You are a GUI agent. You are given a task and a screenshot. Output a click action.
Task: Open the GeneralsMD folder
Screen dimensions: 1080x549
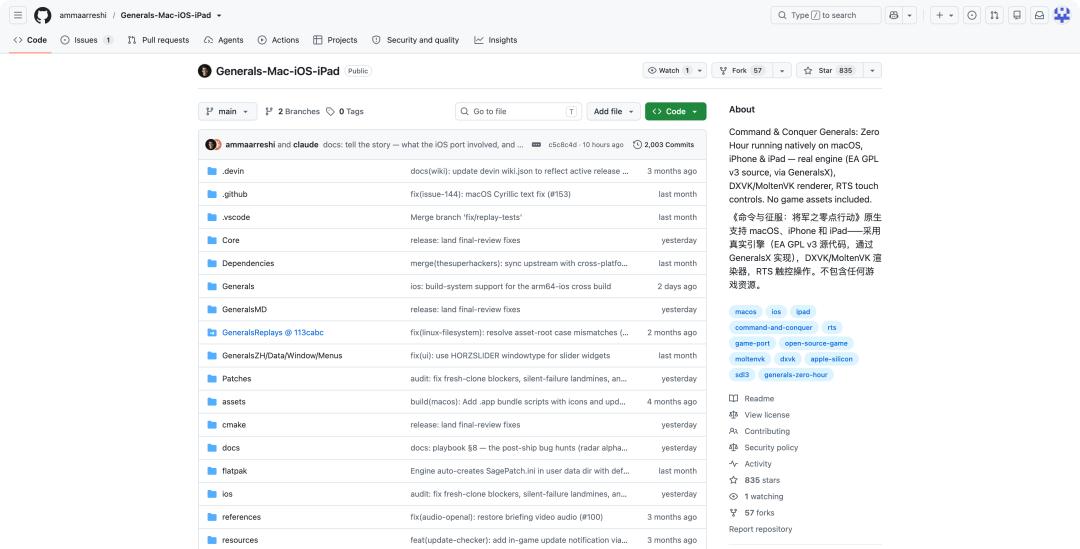244,309
